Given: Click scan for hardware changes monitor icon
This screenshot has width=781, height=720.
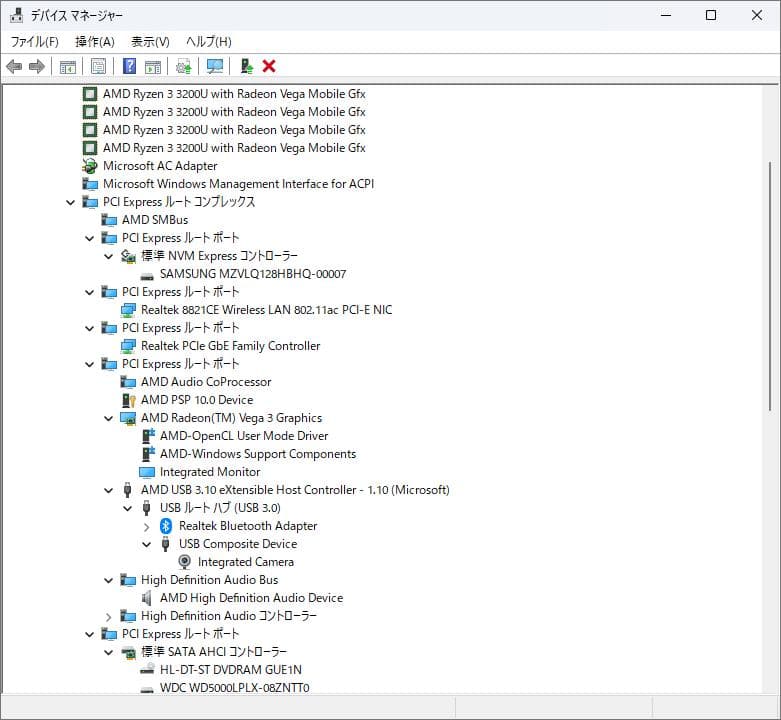Looking at the screenshot, I should (x=215, y=66).
